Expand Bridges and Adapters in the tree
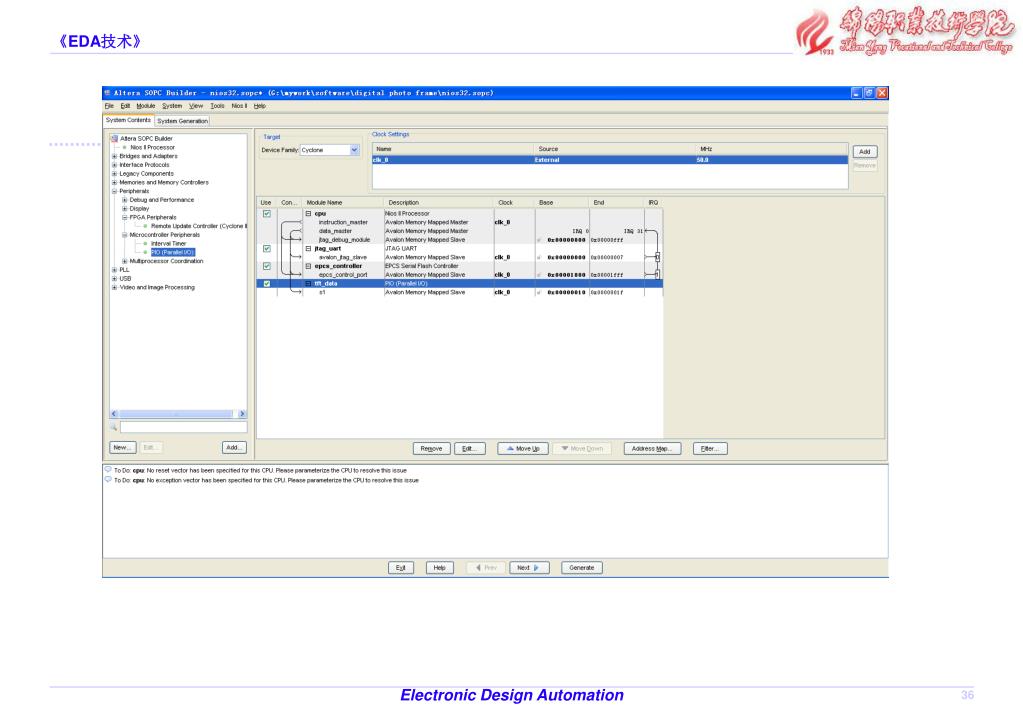 click(x=115, y=156)
